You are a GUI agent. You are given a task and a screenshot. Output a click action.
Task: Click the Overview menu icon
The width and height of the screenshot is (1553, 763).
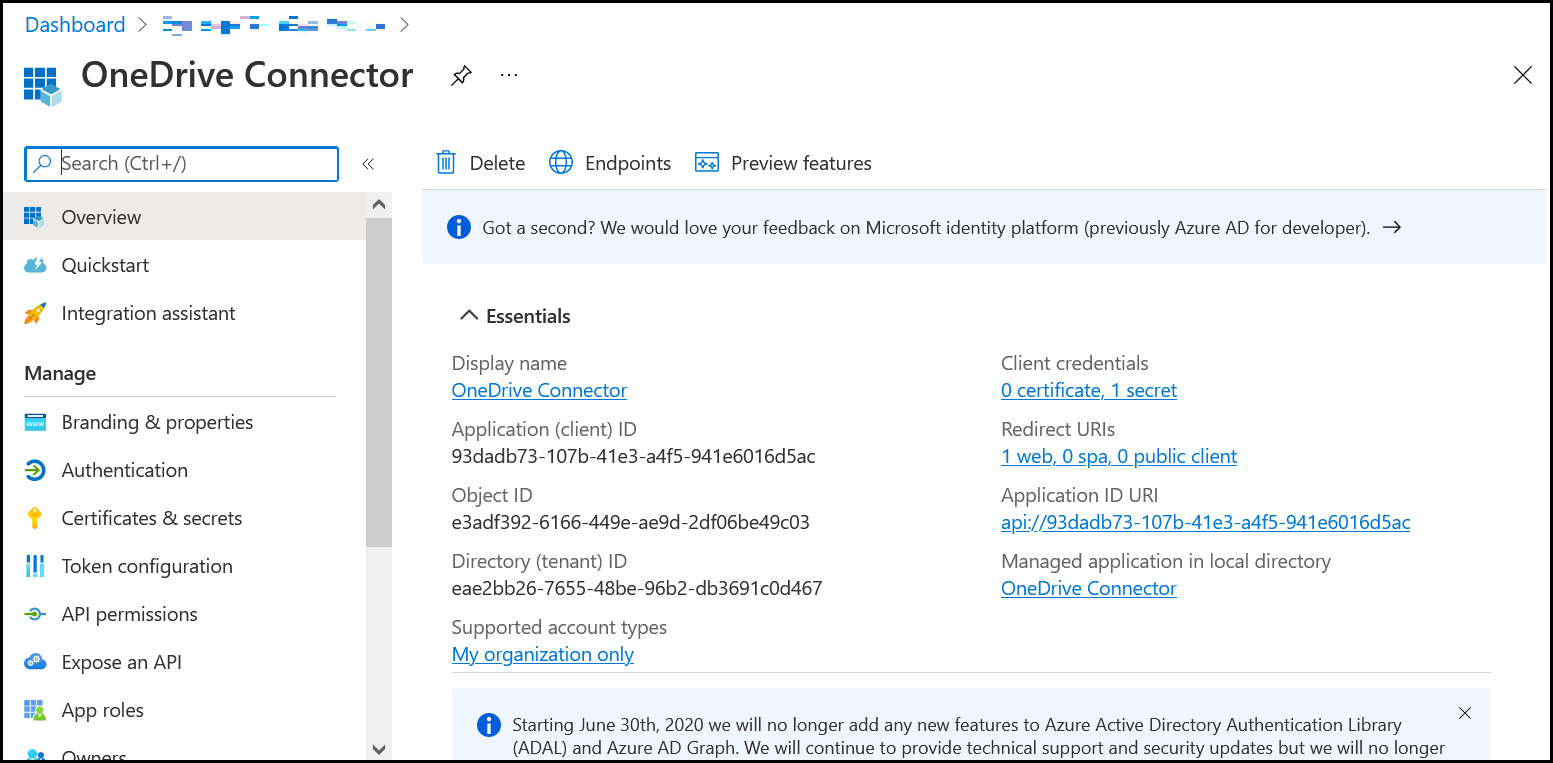pos(34,217)
